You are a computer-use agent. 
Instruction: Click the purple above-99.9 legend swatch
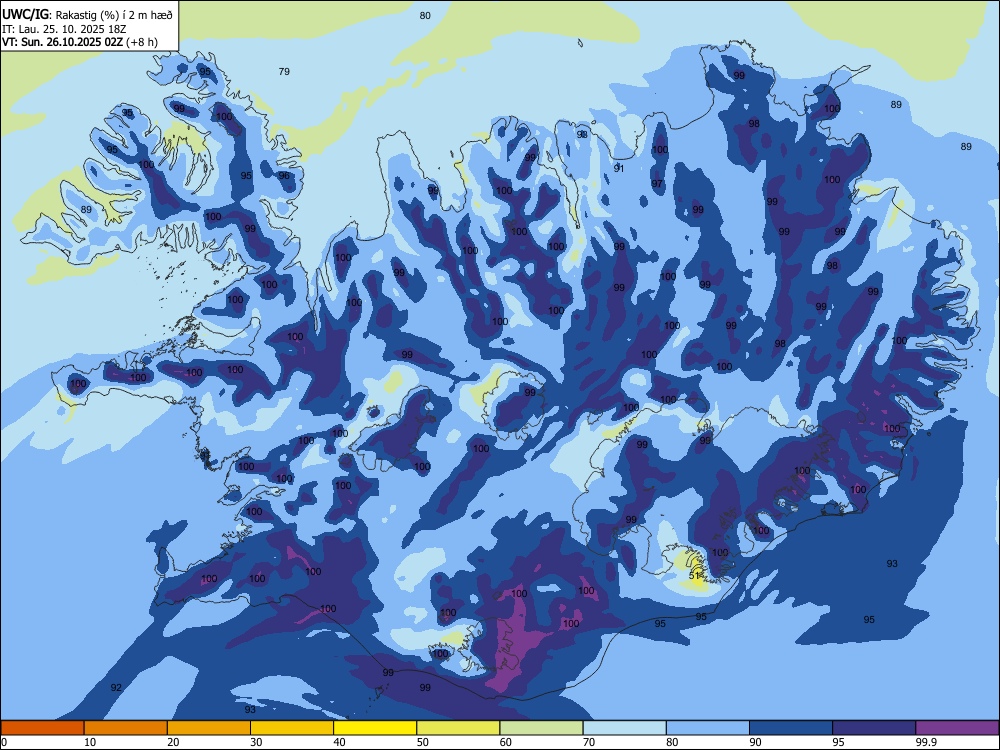coord(957,728)
